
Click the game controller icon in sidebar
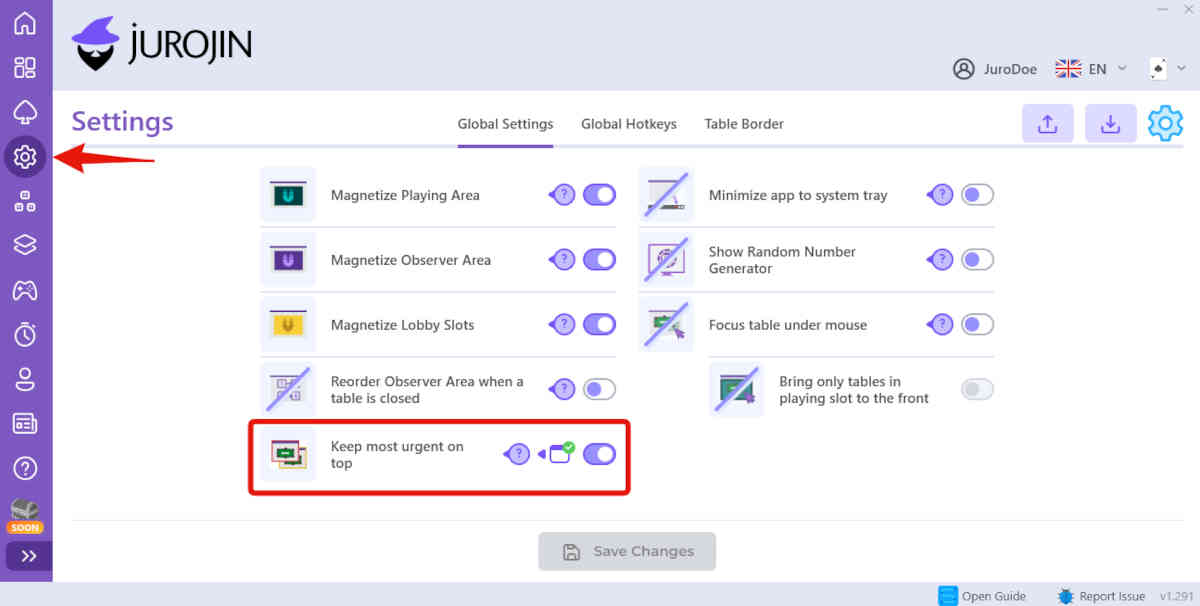(25, 290)
